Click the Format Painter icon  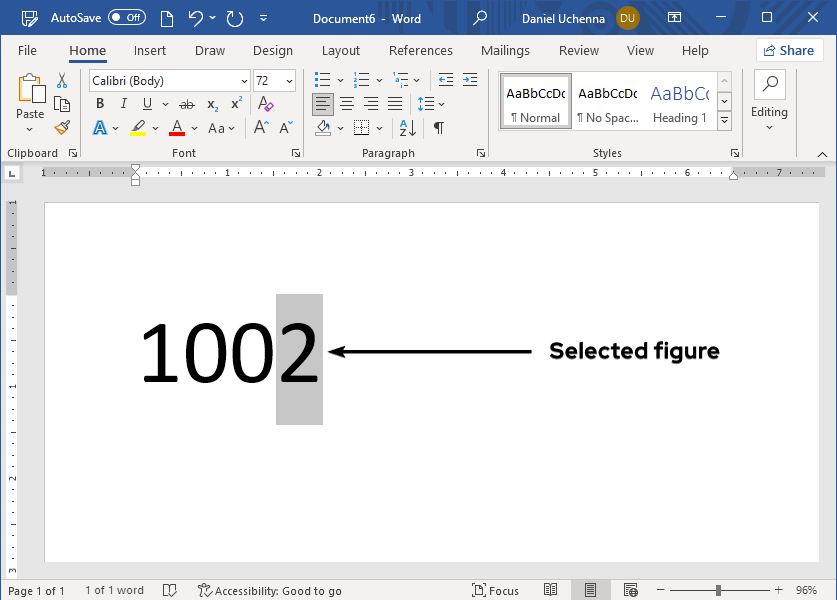coord(62,128)
